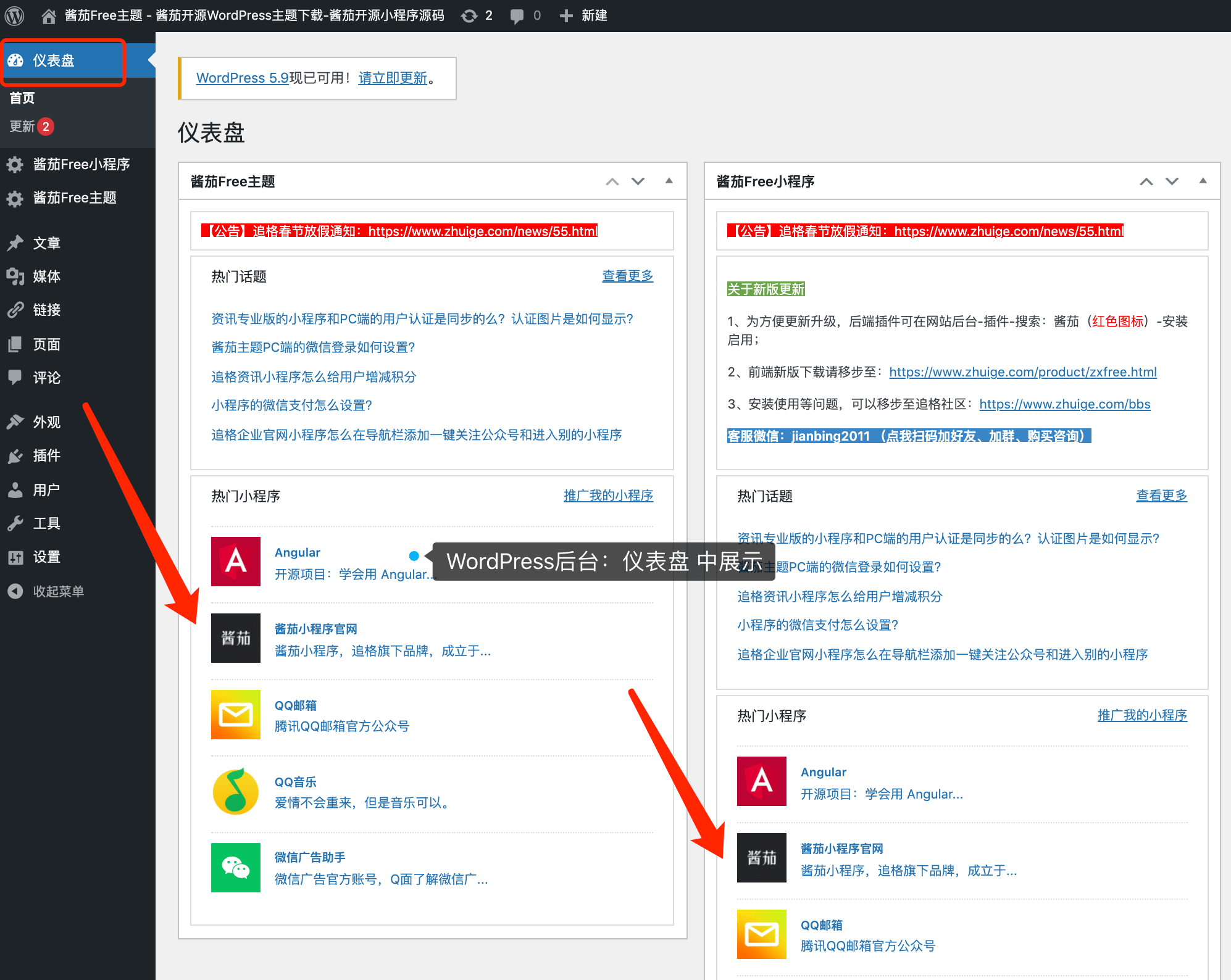This screenshot has height=980, width=1231.
Task: Open the red 公告 link in 酱茄Free主题 panel
Action: (x=399, y=231)
